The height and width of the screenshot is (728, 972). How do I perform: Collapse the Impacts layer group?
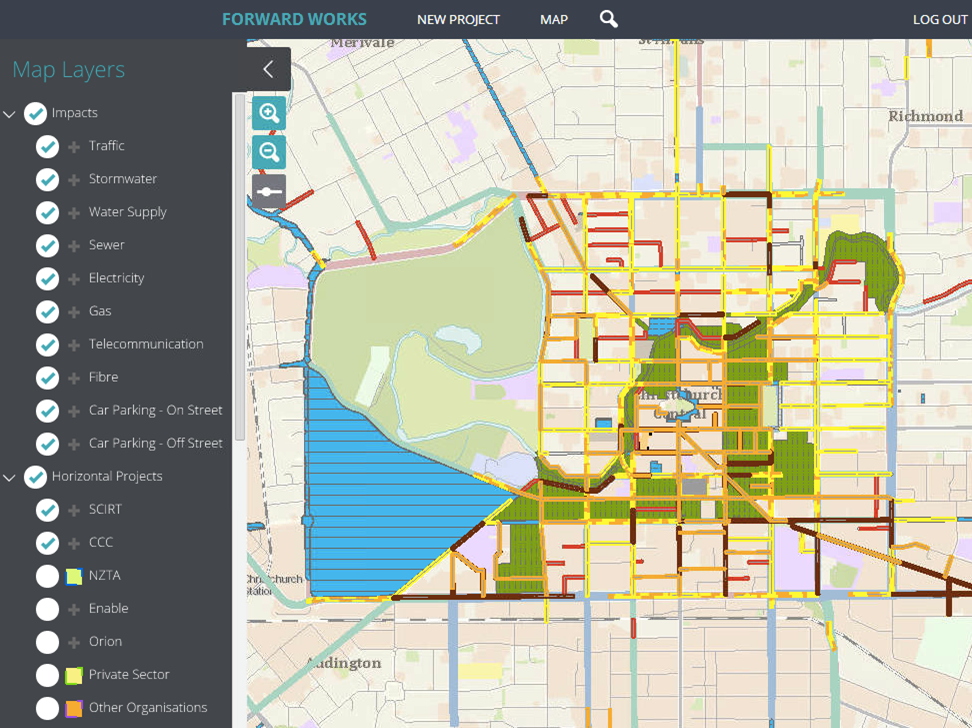9,114
